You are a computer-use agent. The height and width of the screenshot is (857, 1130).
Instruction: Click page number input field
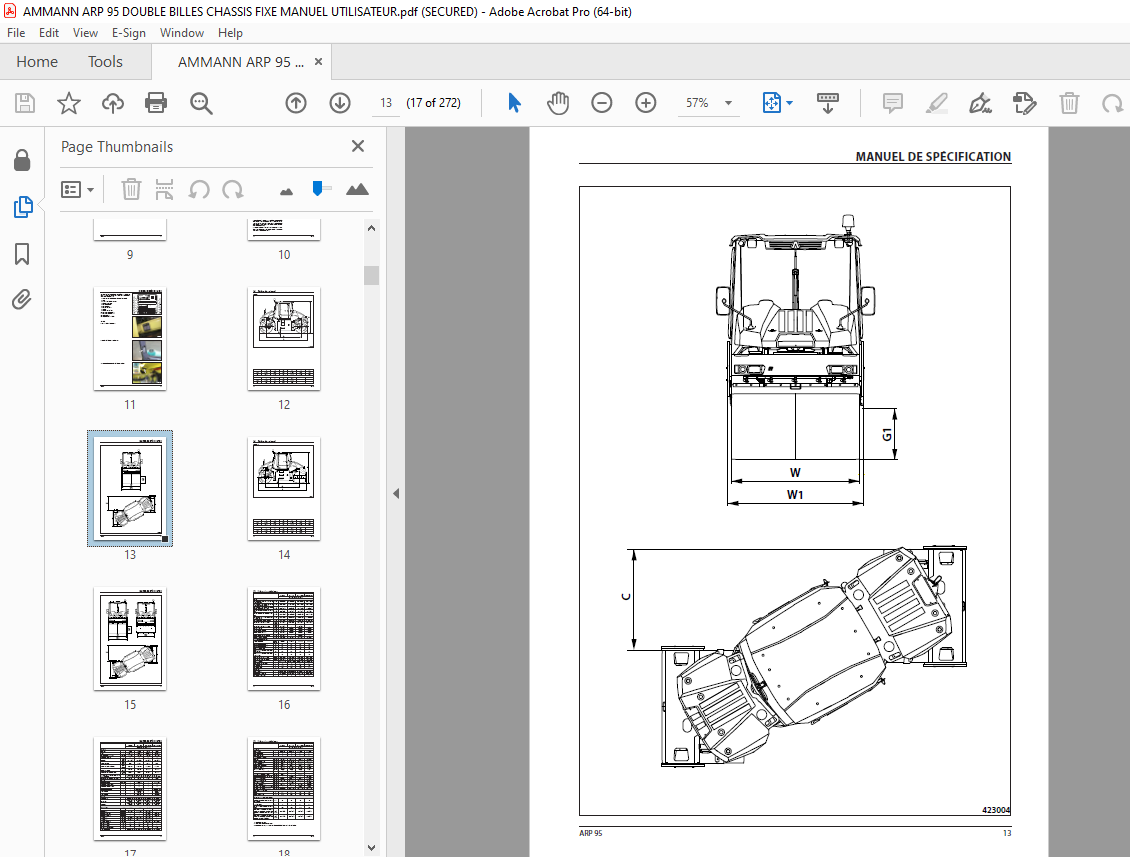pyautogui.click(x=386, y=103)
